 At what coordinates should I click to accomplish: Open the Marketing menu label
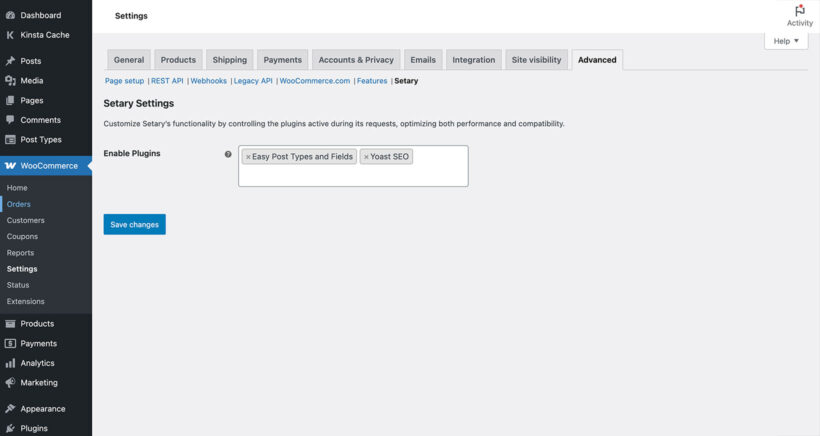click(39, 383)
